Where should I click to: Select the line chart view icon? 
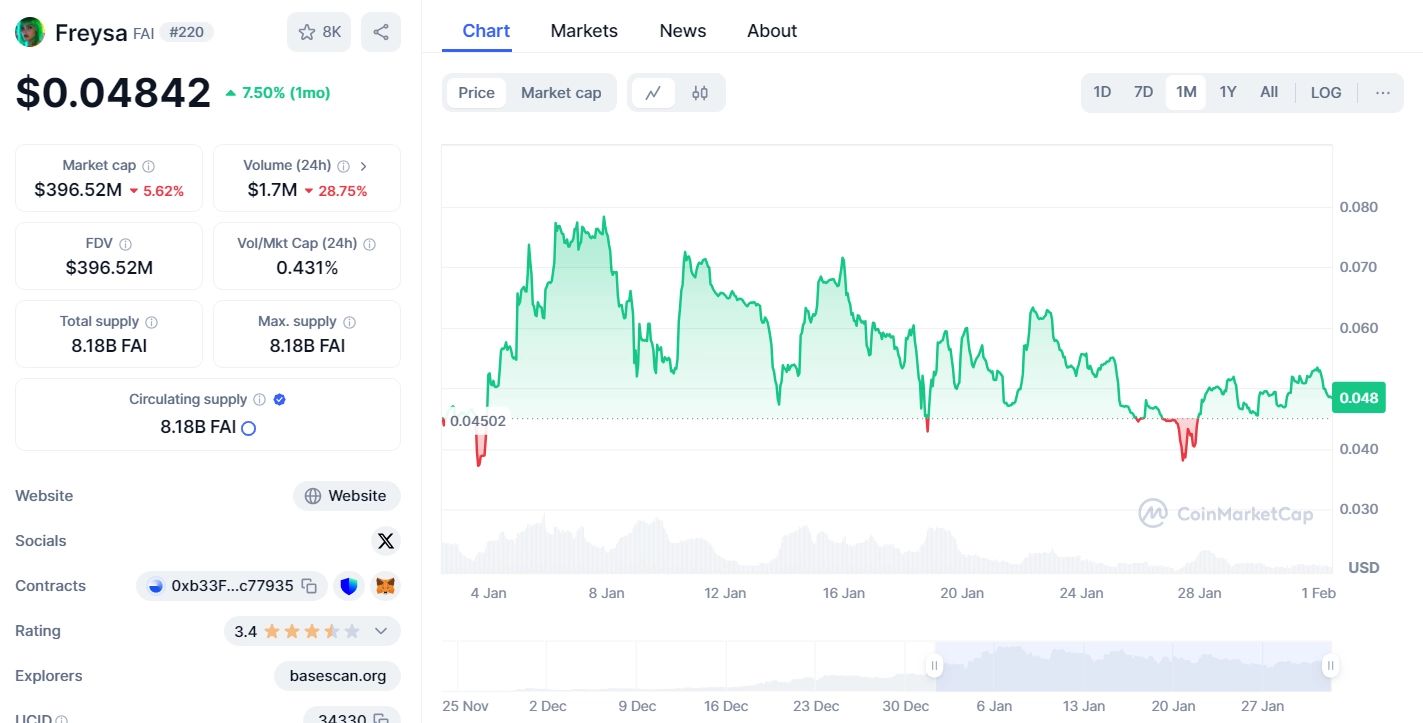653,93
